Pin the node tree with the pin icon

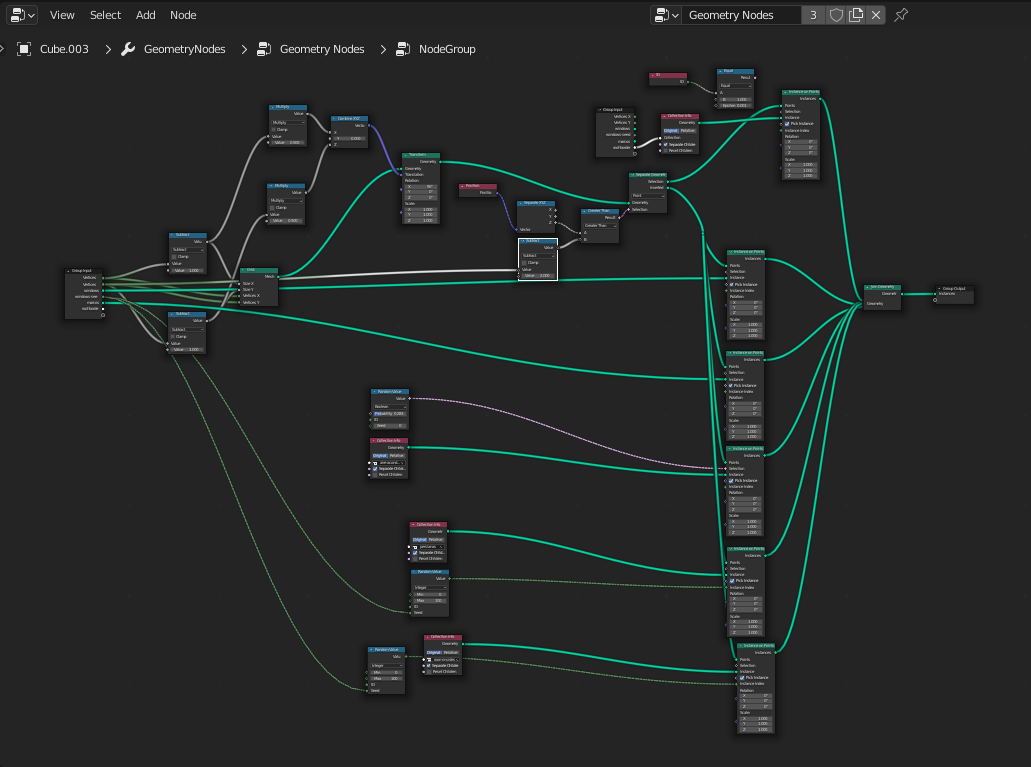(901, 15)
